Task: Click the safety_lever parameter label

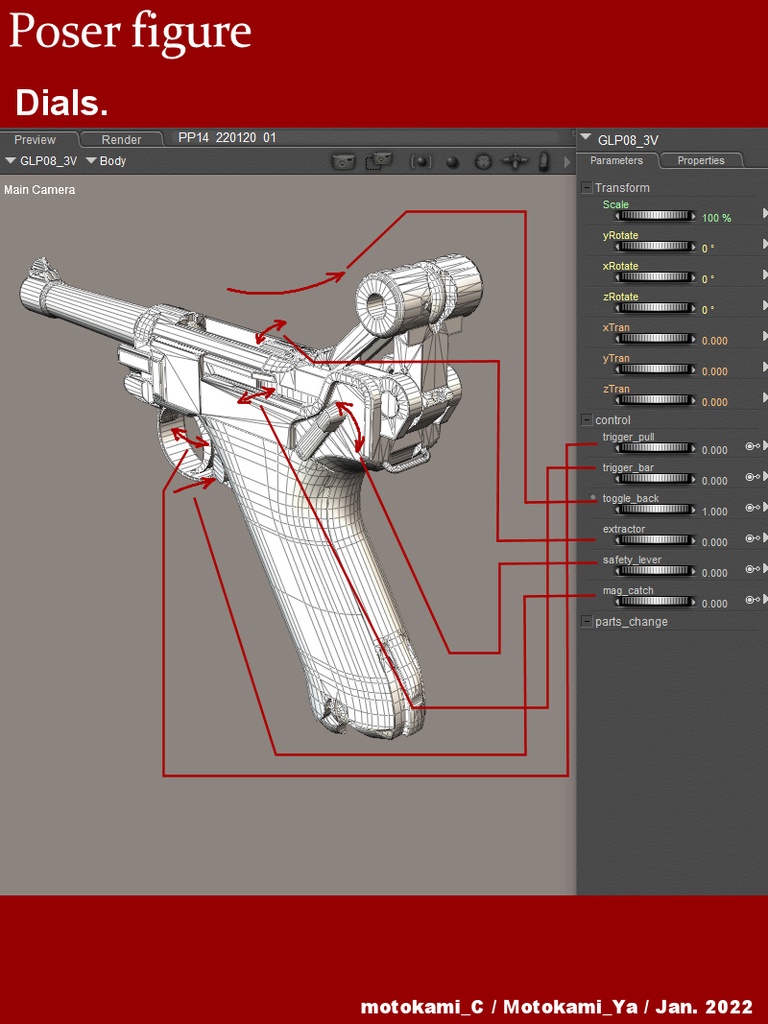Action: (632, 560)
